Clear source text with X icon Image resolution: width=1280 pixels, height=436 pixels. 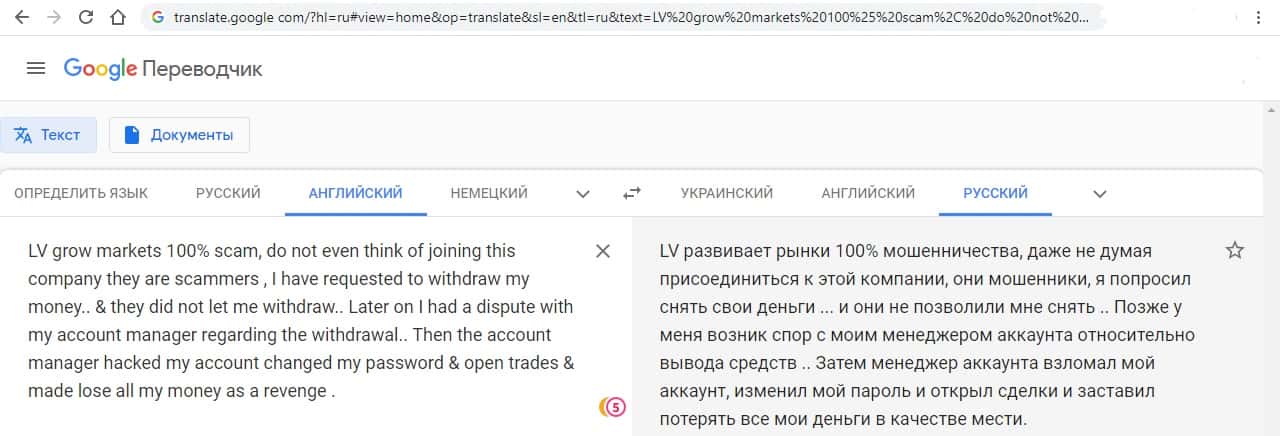click(x=603, y=251)
